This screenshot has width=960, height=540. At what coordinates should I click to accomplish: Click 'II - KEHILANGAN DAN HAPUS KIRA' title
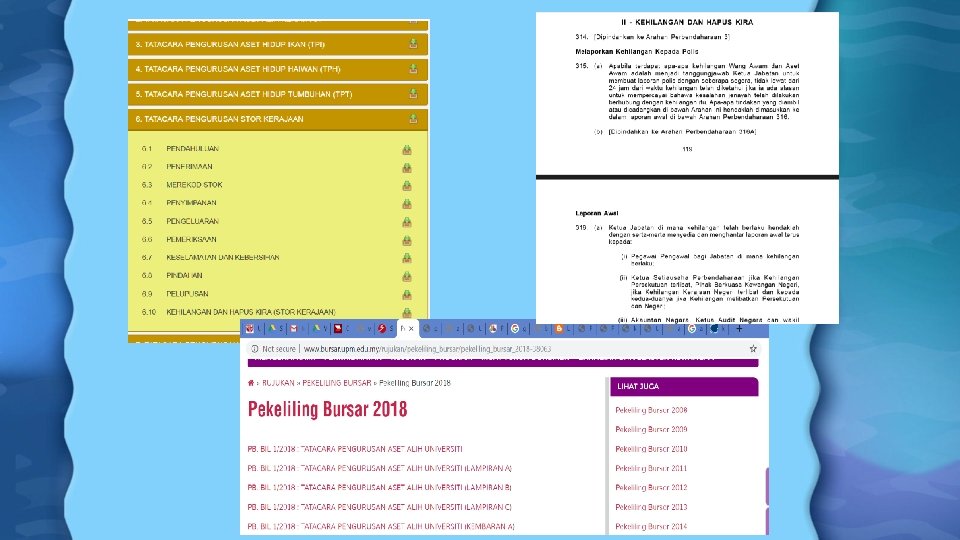click(687, 22)
